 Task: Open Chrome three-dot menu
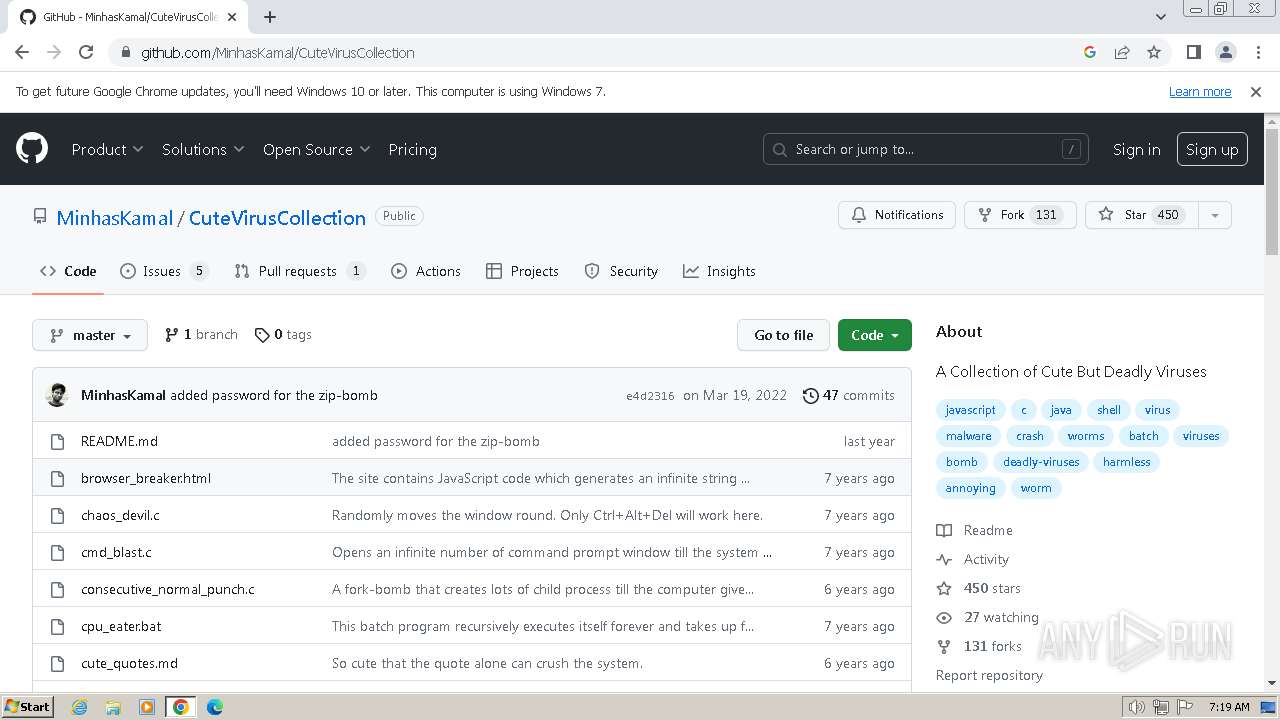pos(1257,52)
